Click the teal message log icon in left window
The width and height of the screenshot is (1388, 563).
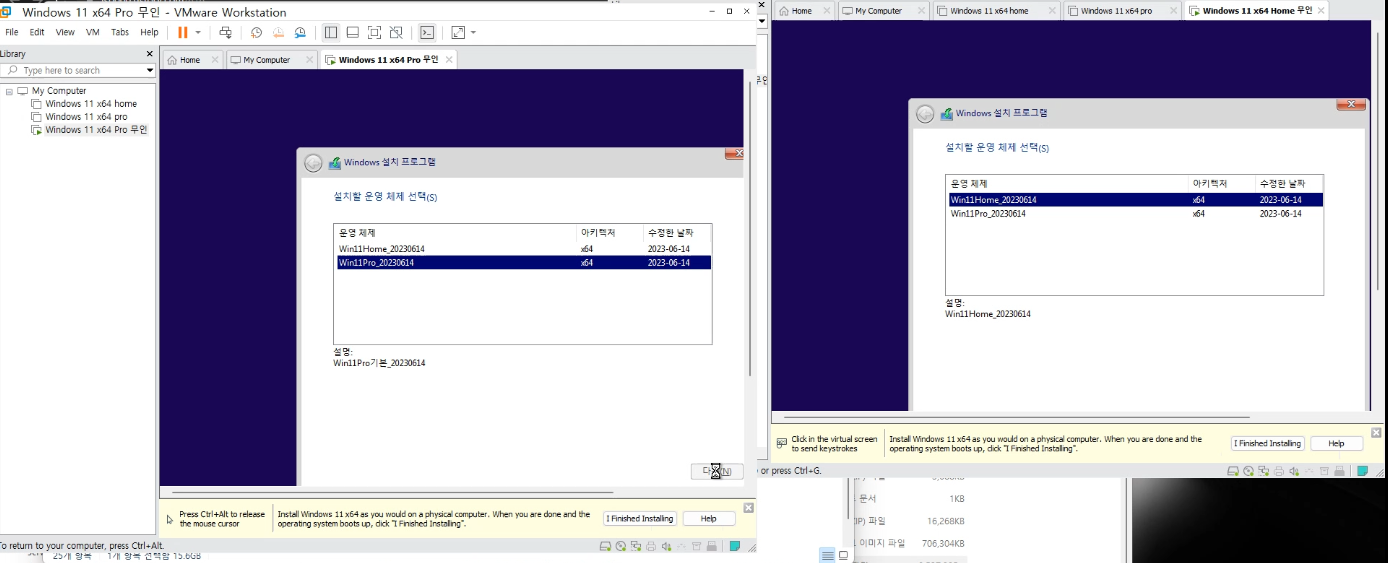[735, 546]
